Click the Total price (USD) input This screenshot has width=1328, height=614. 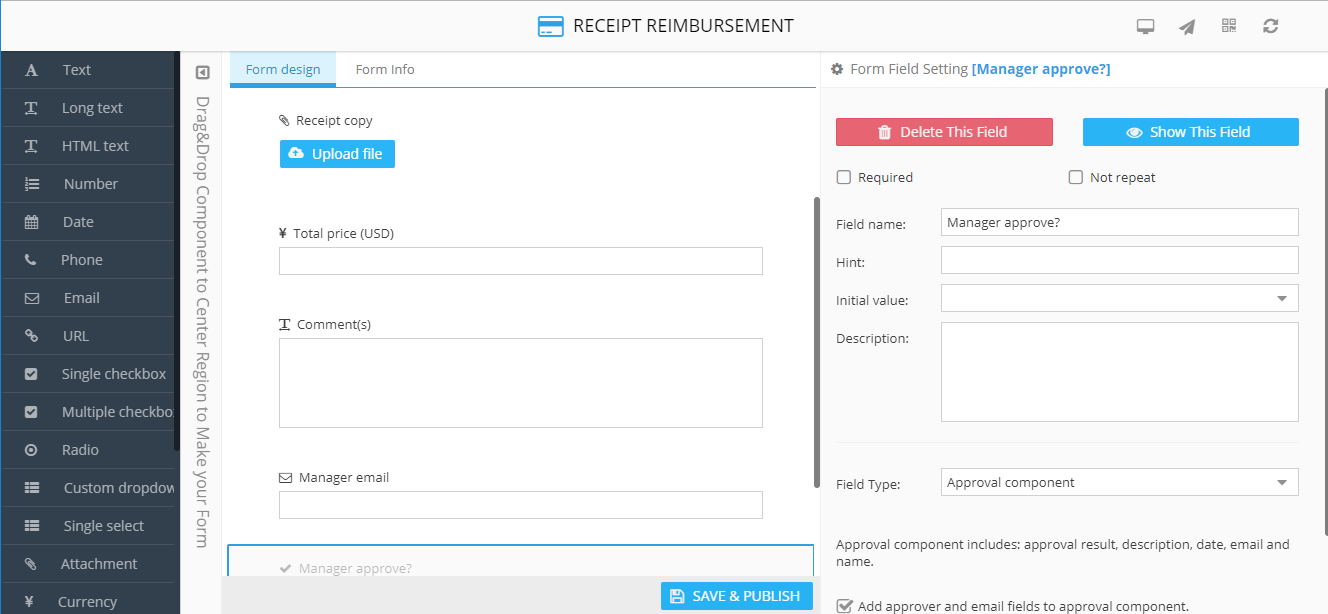[521, 261]
